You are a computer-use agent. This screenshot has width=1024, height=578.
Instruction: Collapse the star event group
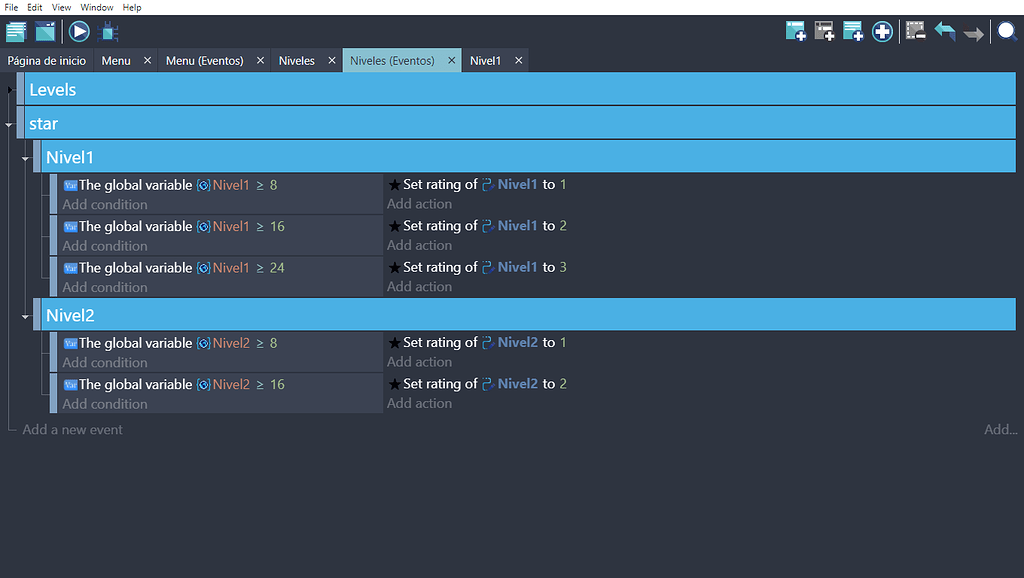[x=9, y=124]
